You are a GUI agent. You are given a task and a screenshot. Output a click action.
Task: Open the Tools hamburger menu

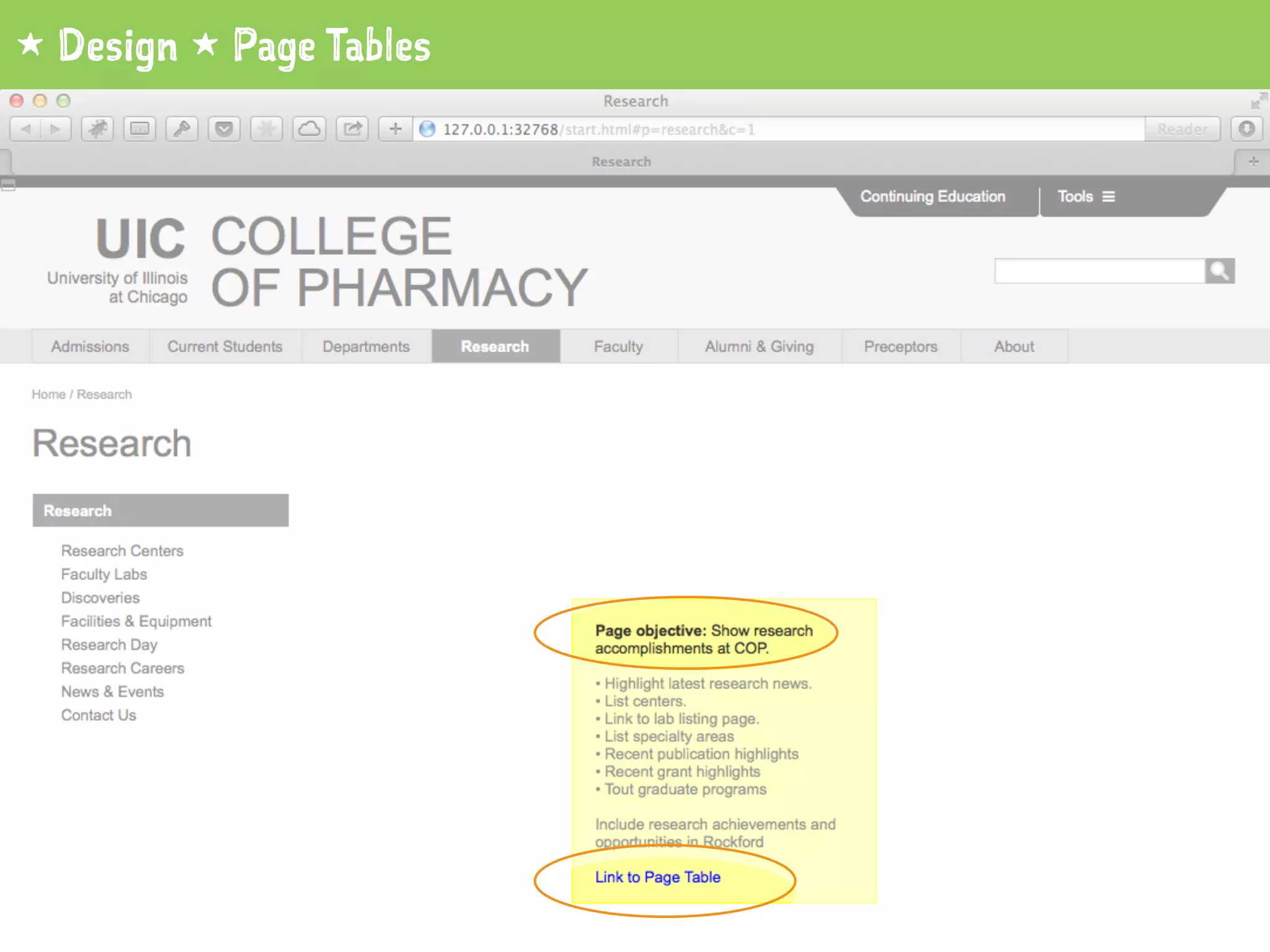(x=1086, y=196)
